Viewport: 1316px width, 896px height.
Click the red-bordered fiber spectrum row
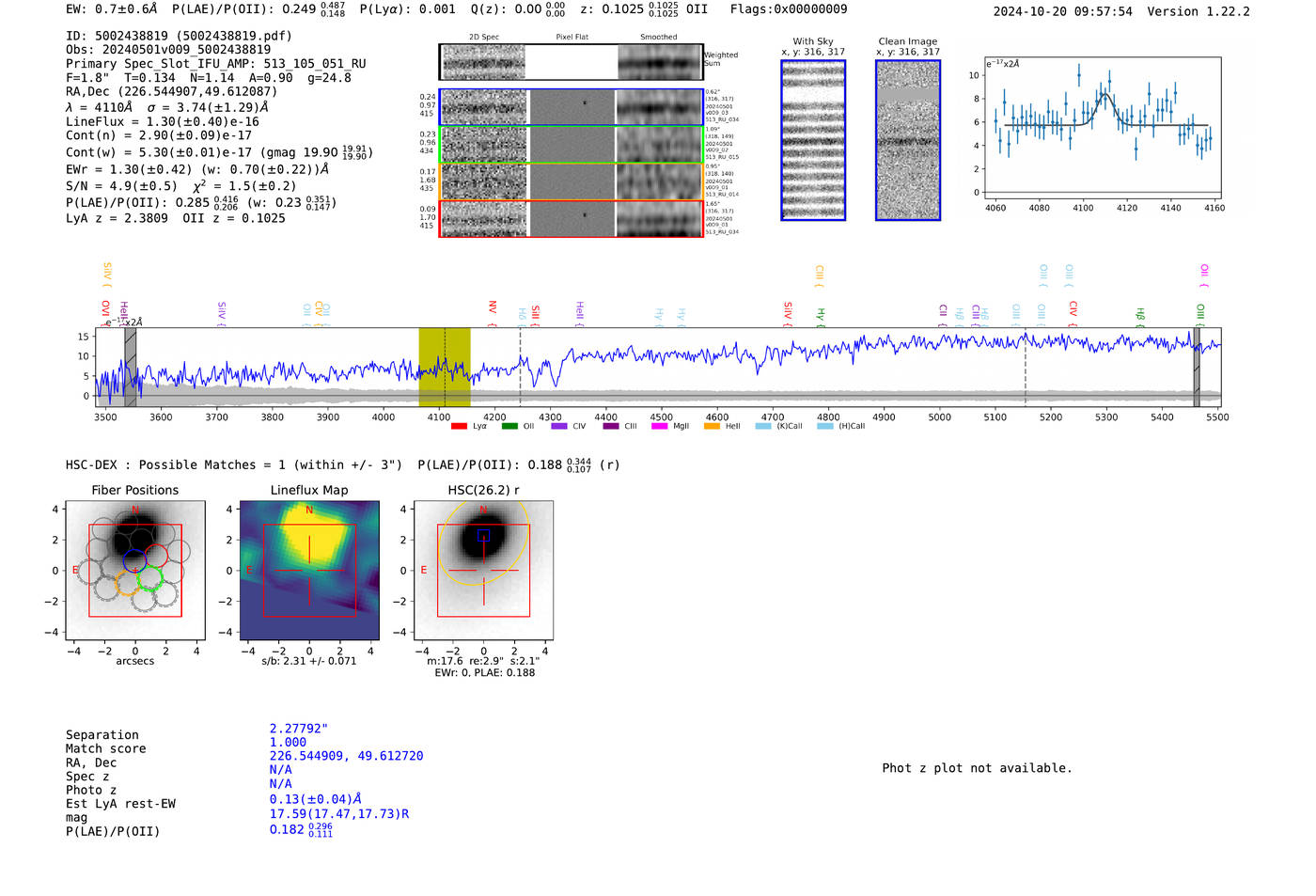571,219
